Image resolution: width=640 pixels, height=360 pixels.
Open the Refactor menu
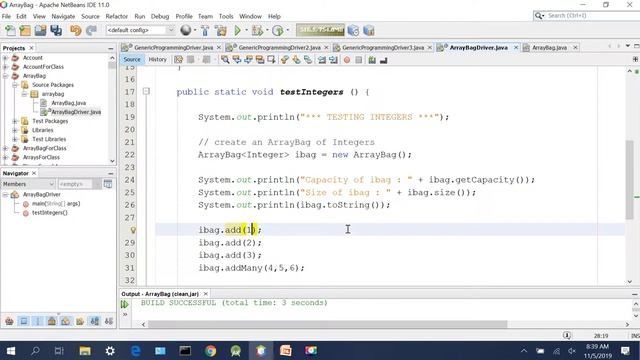[x=117, y=16]
